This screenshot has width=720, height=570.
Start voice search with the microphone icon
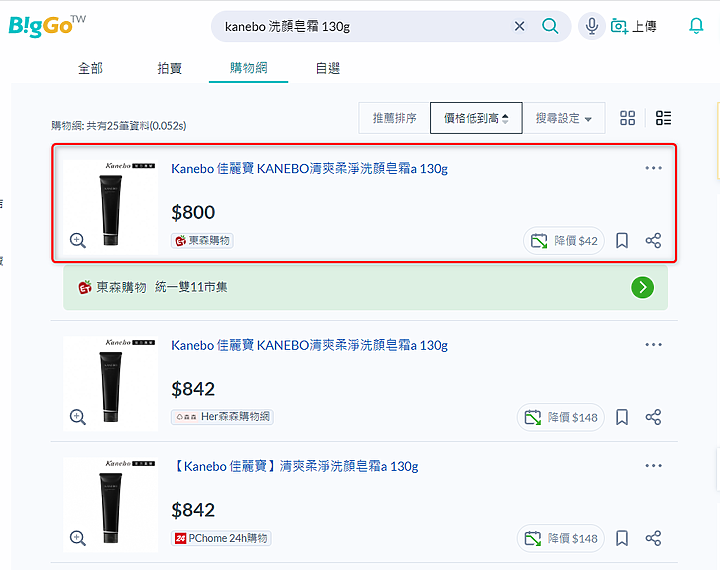pos(591,26)
